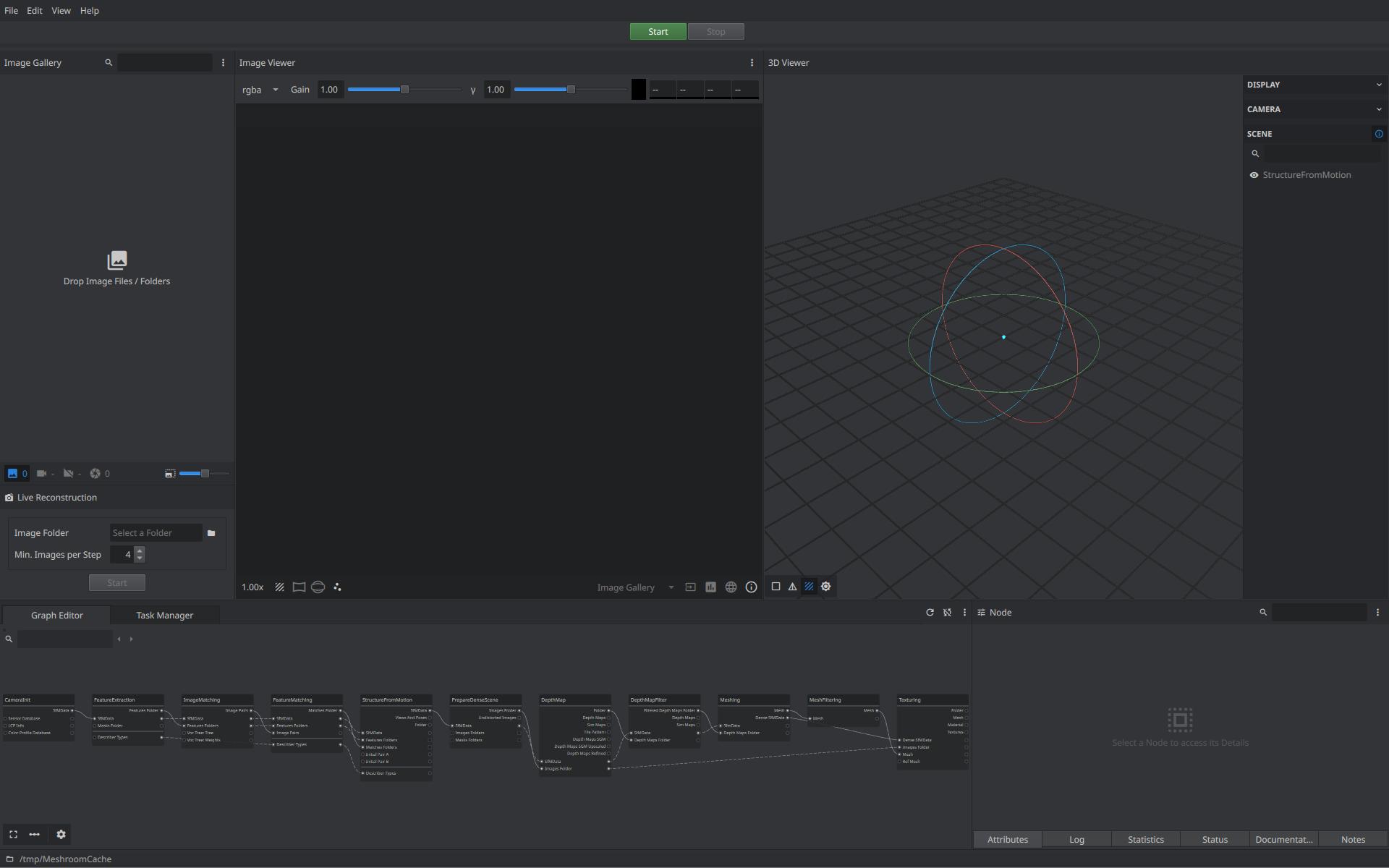Open the rgba channel dropdown
Viewport: 1389px width, 868px height.
(x=260, y=90)
